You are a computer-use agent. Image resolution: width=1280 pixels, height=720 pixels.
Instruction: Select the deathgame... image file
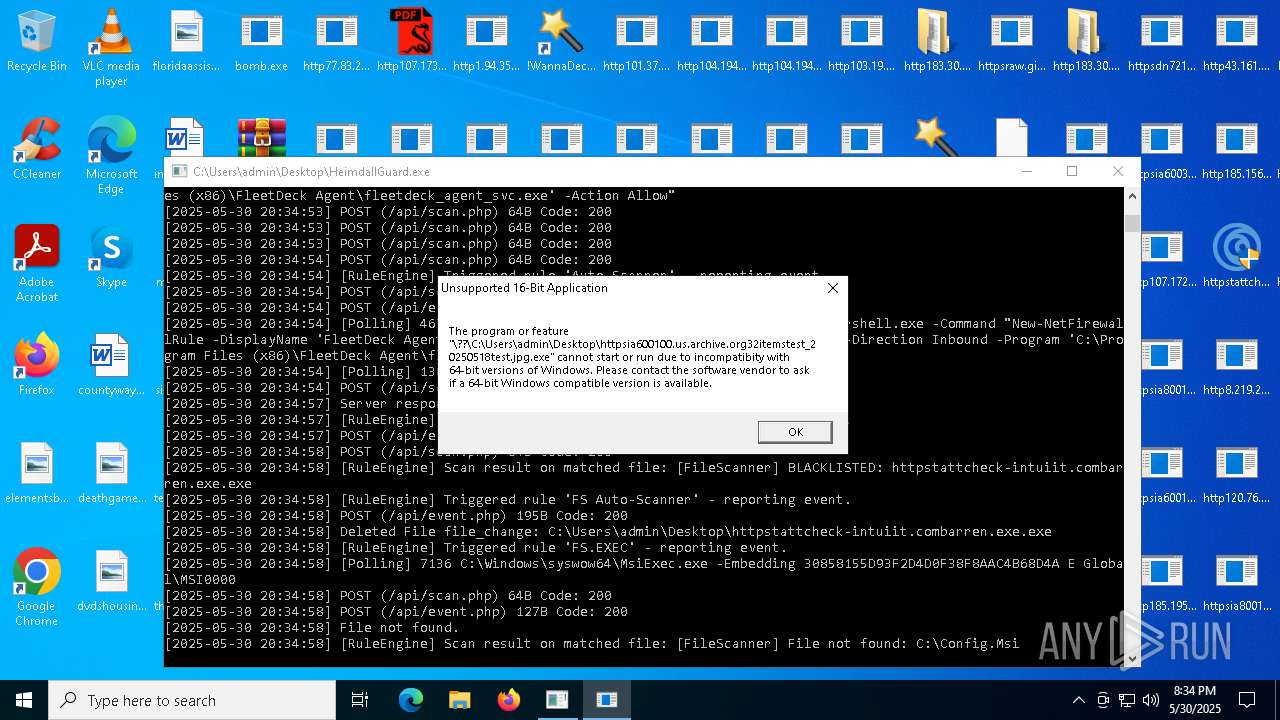pos(111,474)
